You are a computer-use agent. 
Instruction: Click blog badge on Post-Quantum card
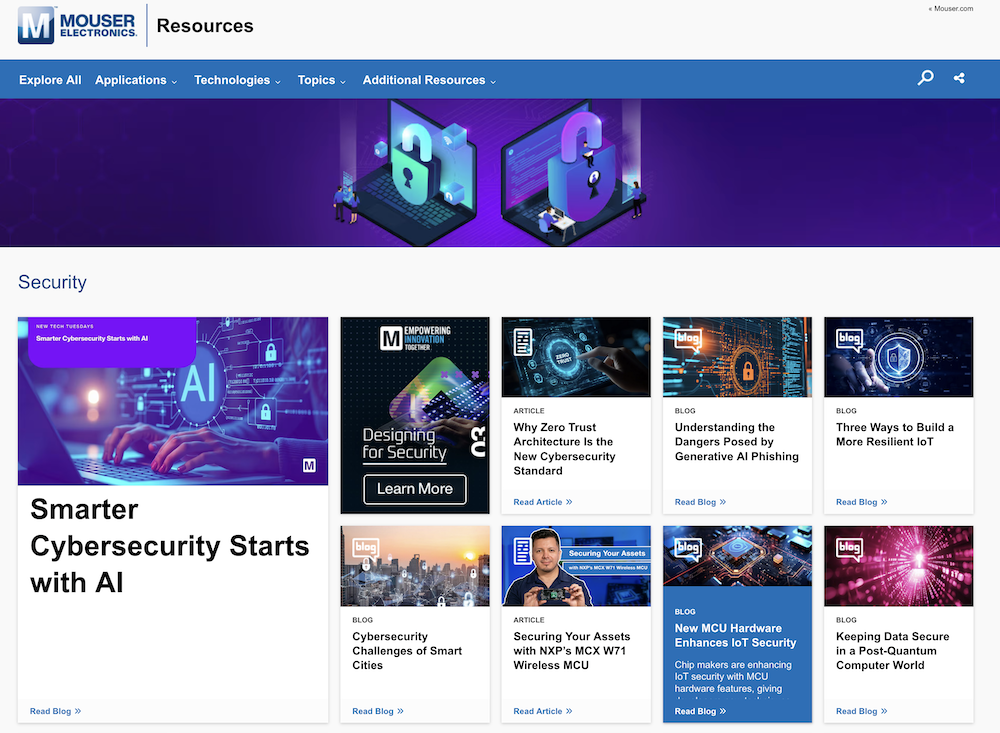[849, 548]
